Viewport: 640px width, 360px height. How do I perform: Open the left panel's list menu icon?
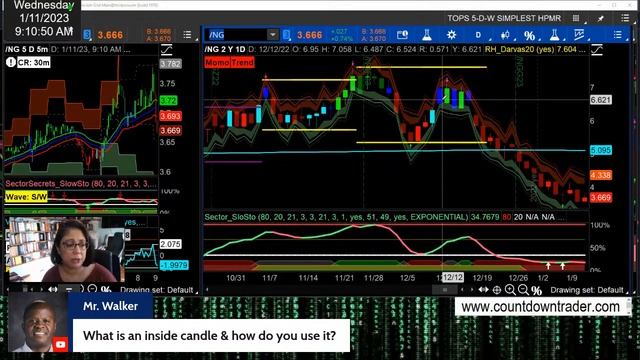coord(187,35)
